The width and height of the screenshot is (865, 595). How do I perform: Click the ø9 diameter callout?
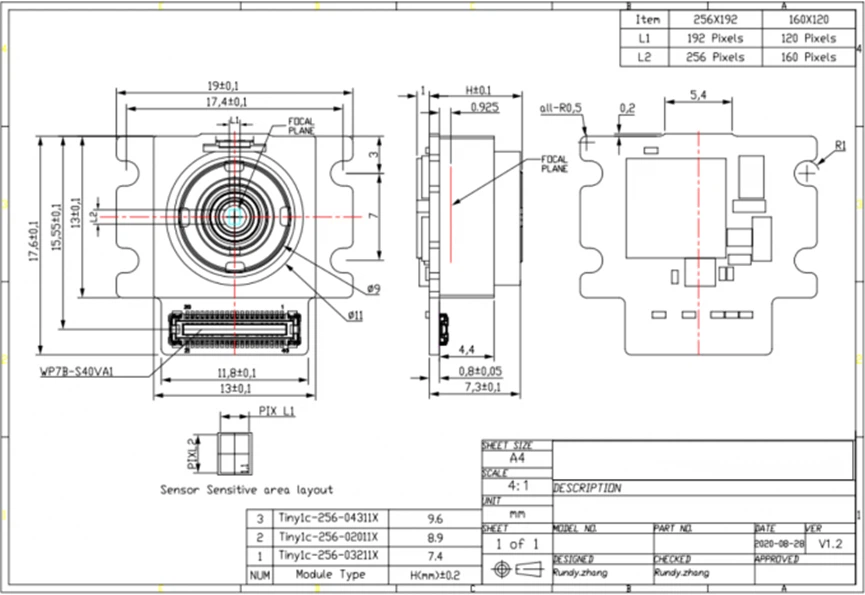coord(374,288)
